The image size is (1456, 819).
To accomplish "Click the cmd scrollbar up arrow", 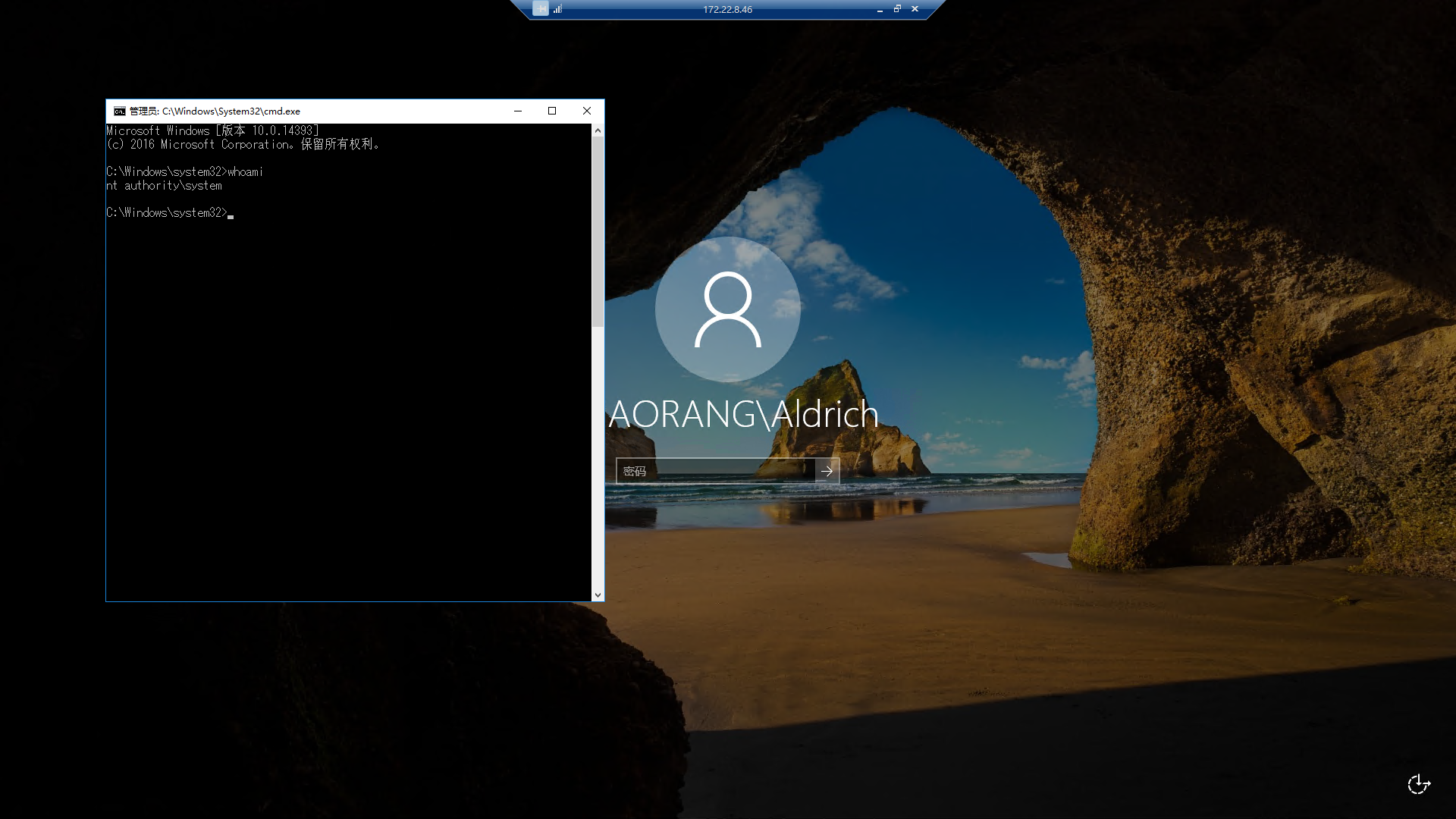I will [x=598, y=130].
